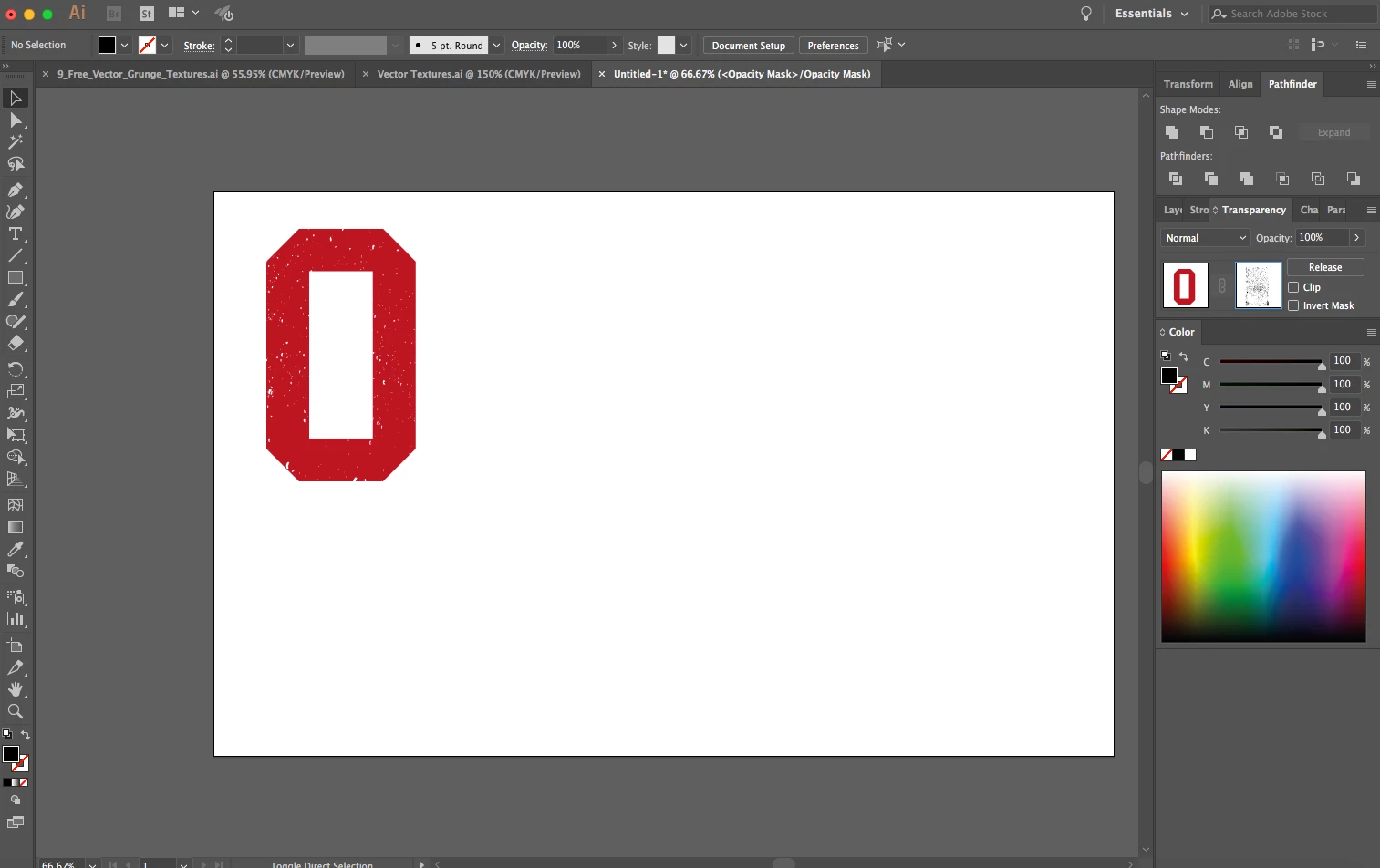Open the Adobe Stock (St) icon
1380x868 pixels.
pos(147,14)
